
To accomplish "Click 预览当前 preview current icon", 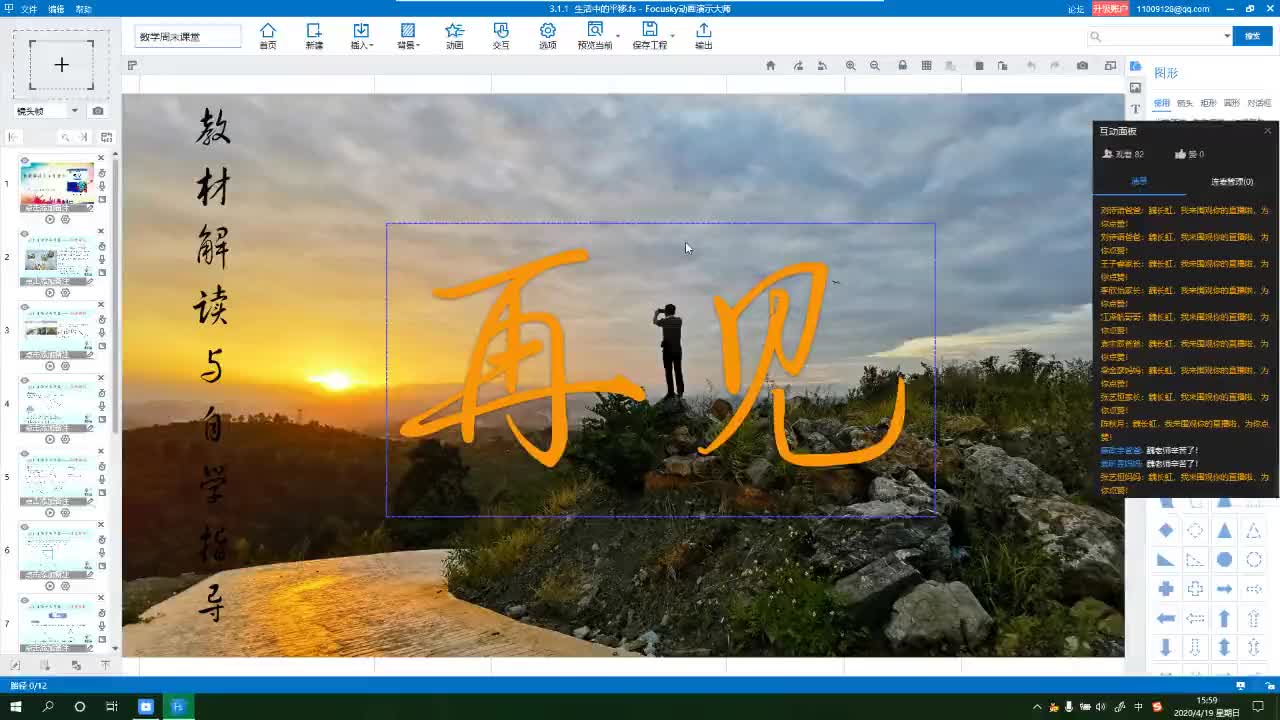I will (x=595, y=36).
